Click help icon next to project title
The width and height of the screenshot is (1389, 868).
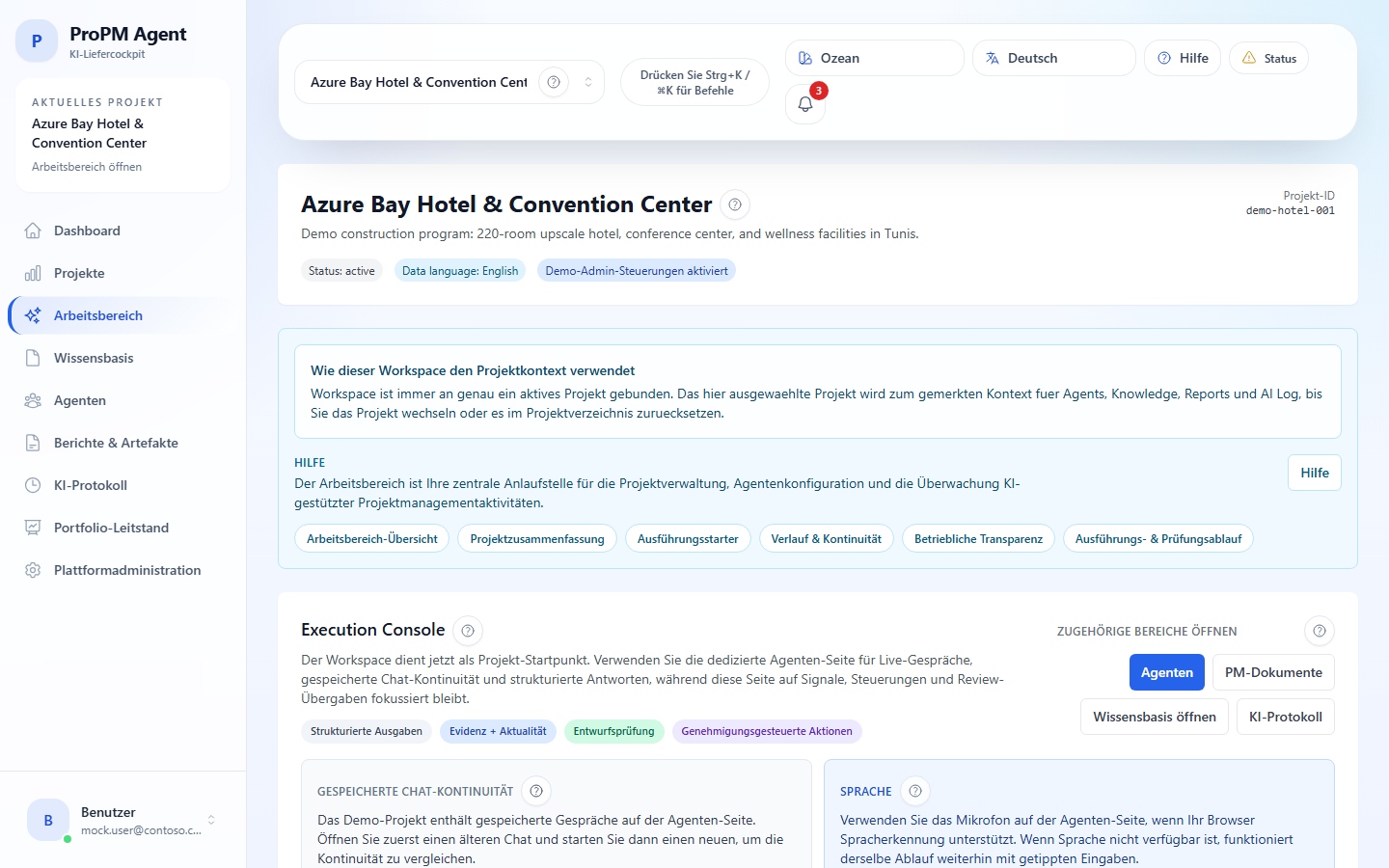click(x=735, y=204)
